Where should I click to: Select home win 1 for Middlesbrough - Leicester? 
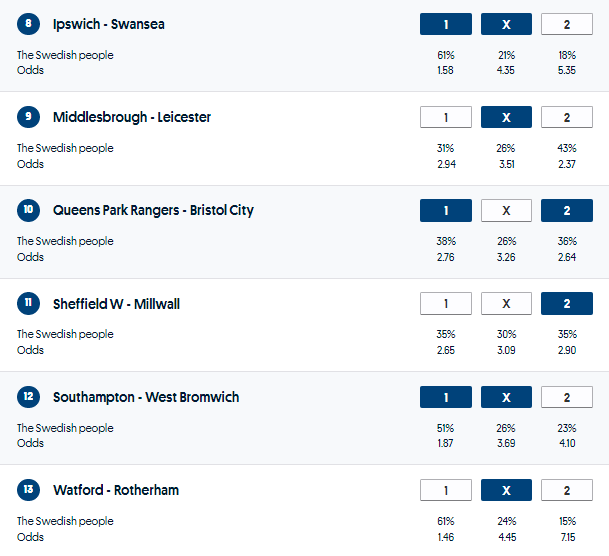pyautogui.click(x=446, y=118)
